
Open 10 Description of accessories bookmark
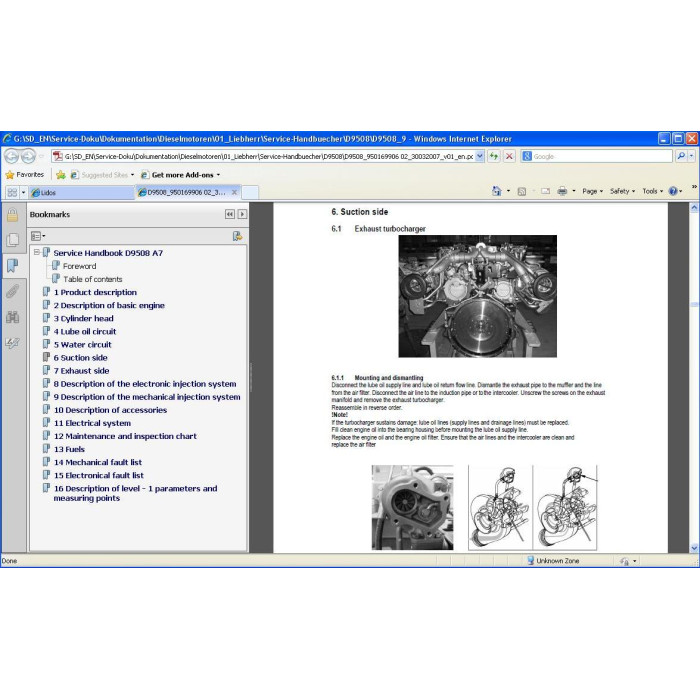click(x=110, y=410)
